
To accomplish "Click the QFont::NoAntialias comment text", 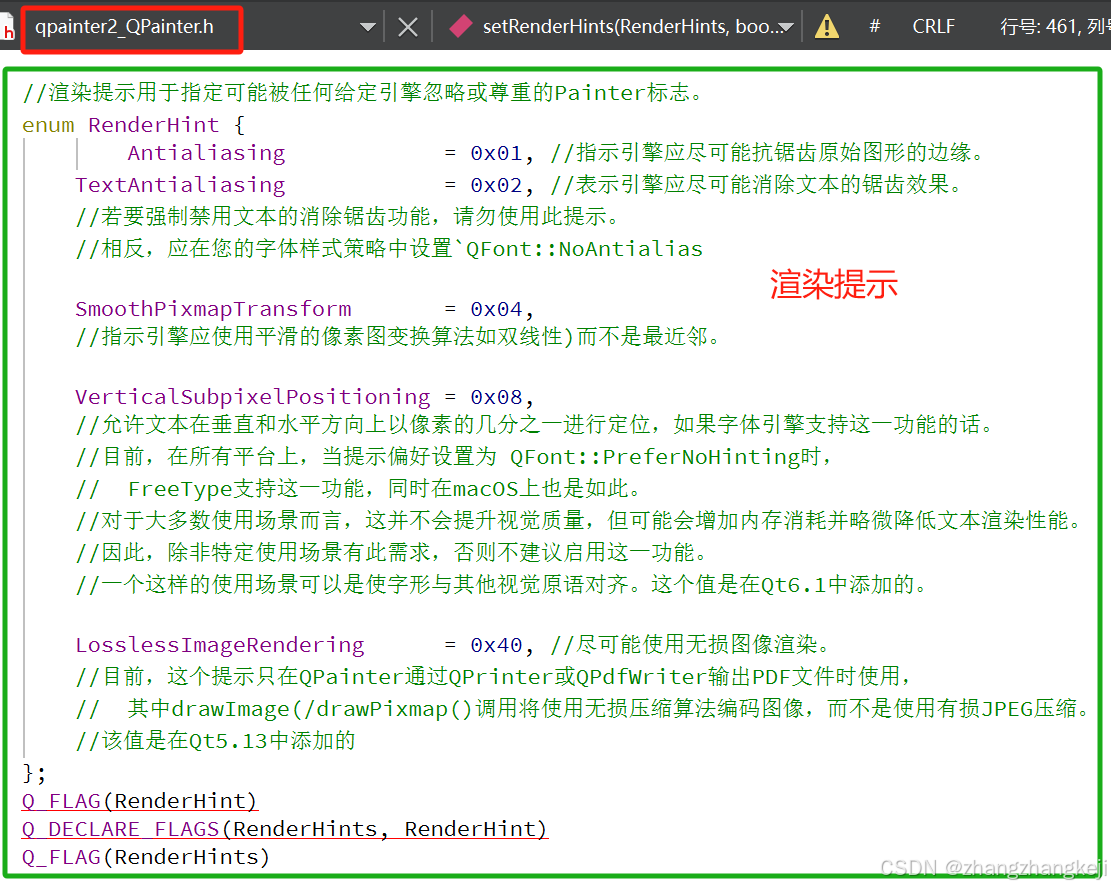I will tap(584, 249).
